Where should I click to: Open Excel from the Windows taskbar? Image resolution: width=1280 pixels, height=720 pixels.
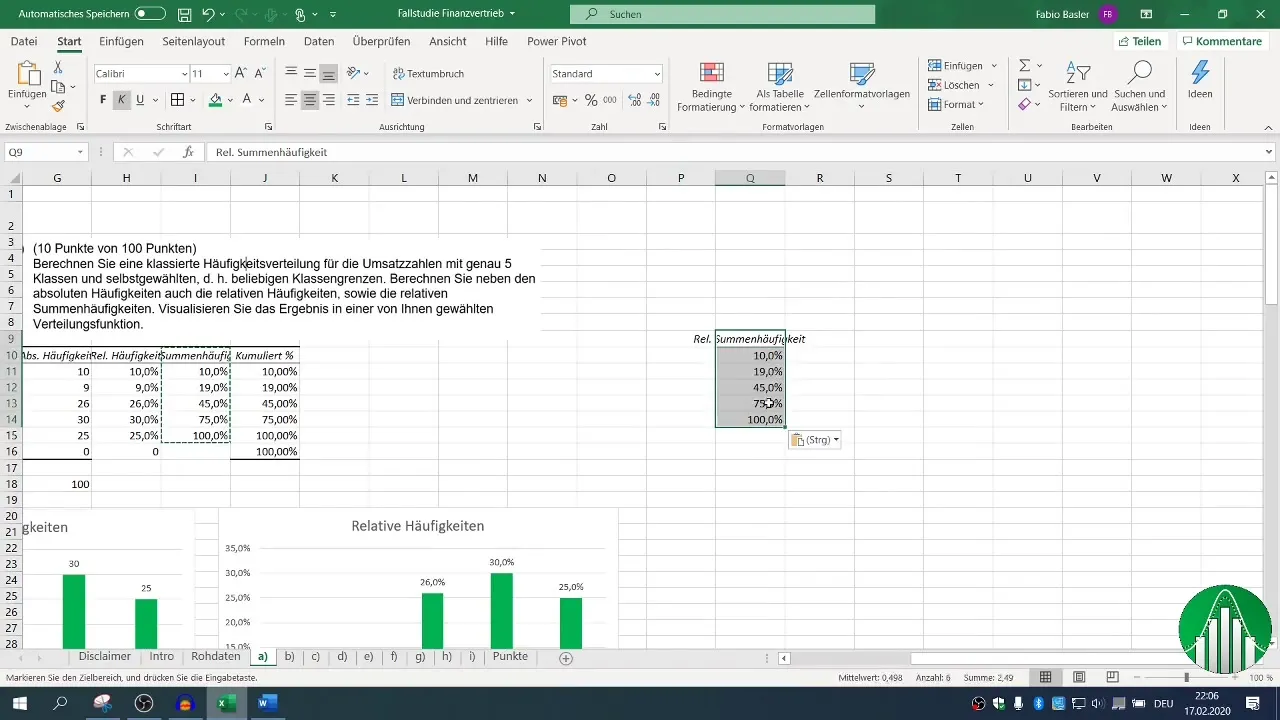pyautogui.click(x=227, y=704)
